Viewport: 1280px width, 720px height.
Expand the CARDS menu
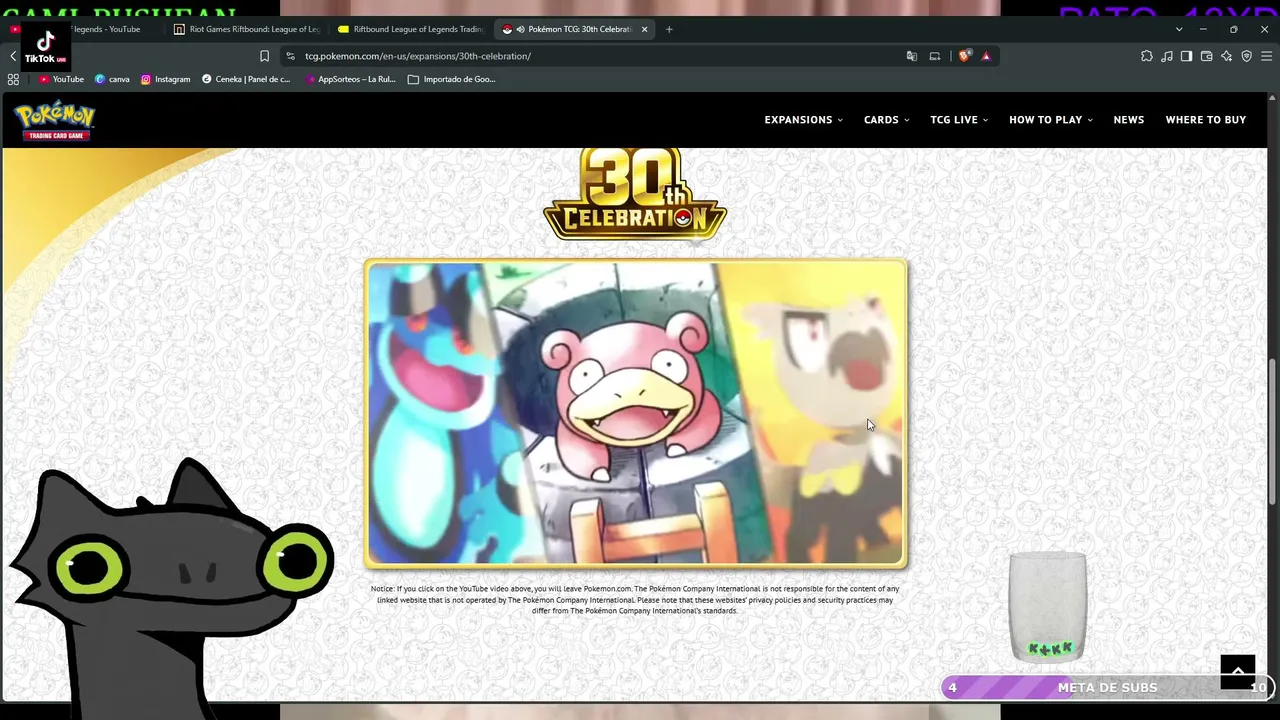click(886, 120)
